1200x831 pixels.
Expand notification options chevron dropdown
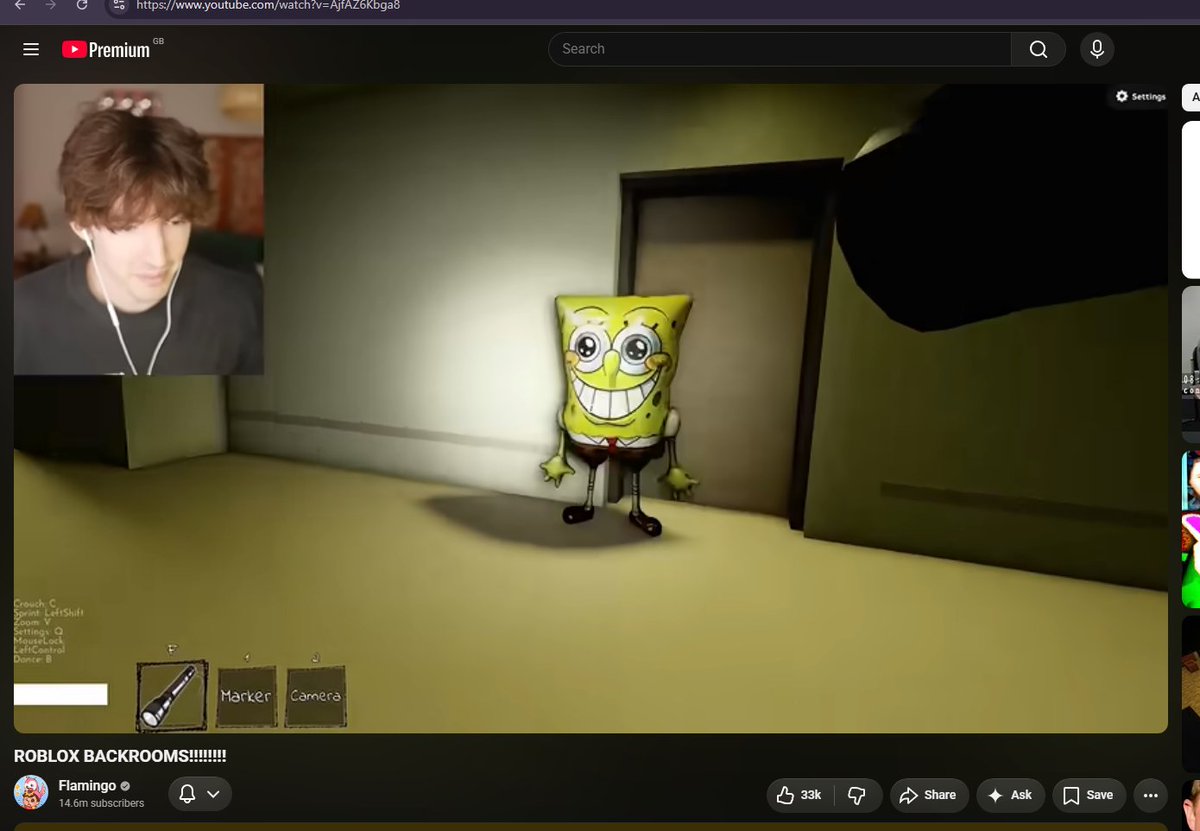click(213, 795)
